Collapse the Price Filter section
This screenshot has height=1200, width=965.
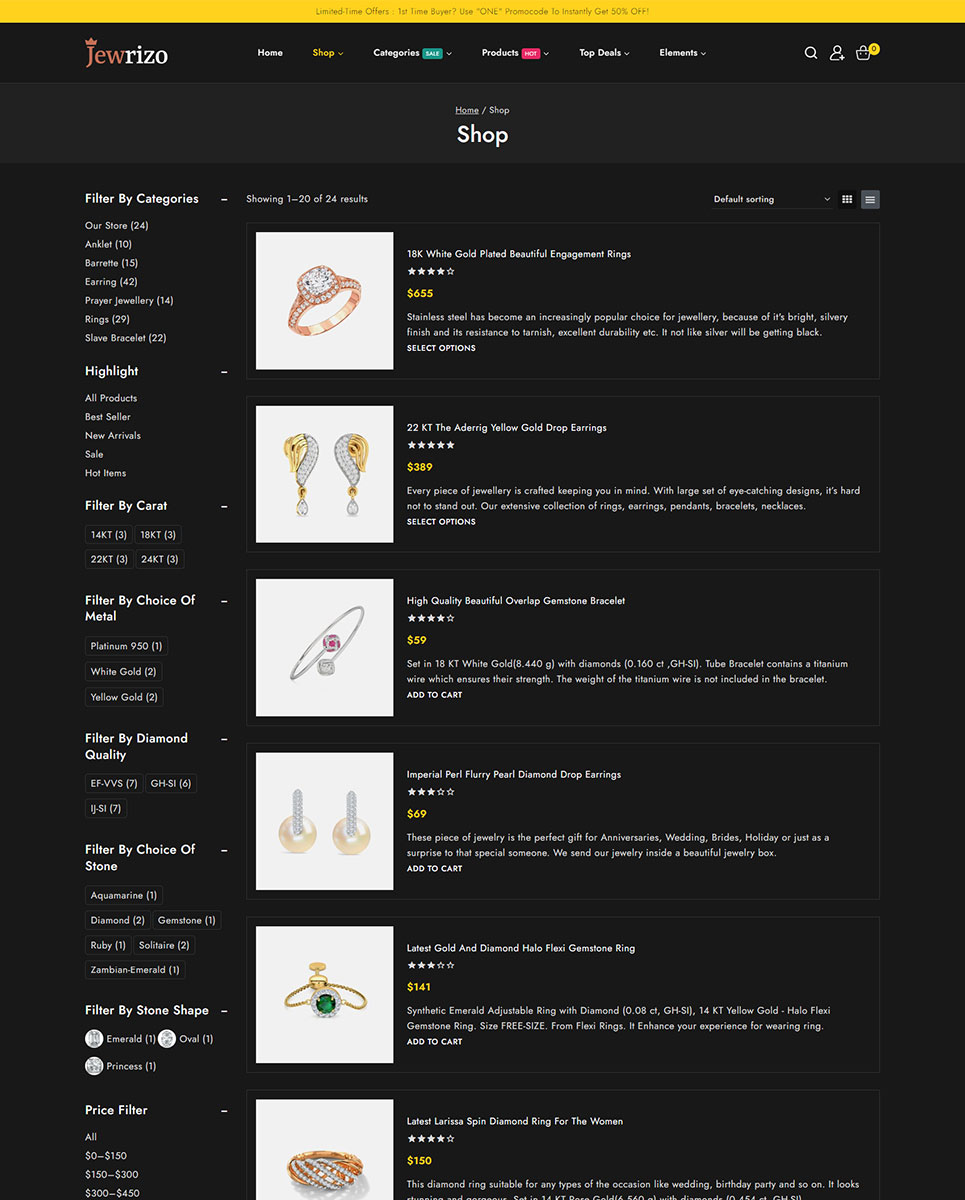[x=224, y=1110]
